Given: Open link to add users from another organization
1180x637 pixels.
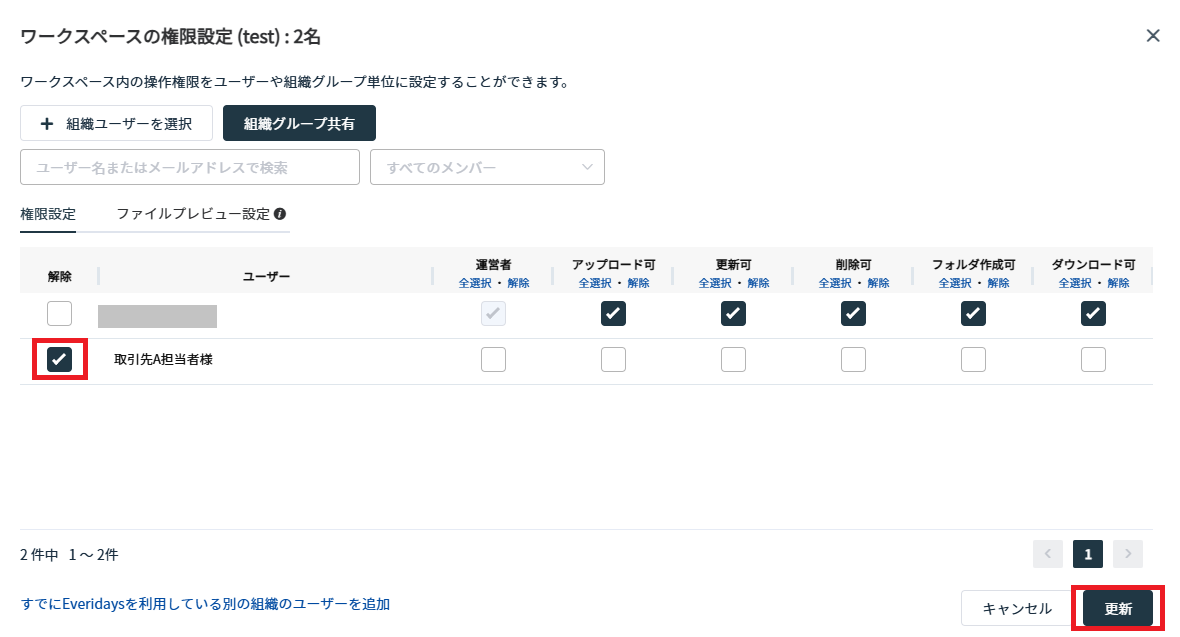Looking at the screenshot, I should [205, 604].
